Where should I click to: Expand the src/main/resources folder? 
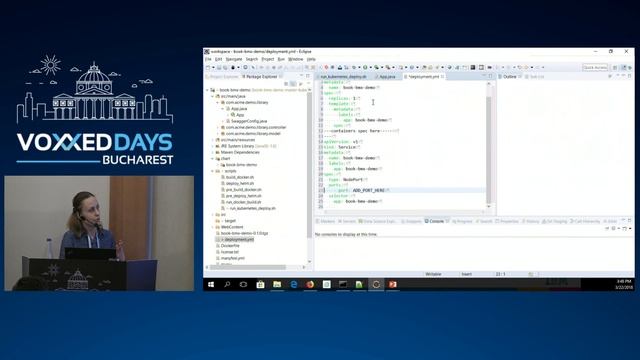[x=213, y=140]
